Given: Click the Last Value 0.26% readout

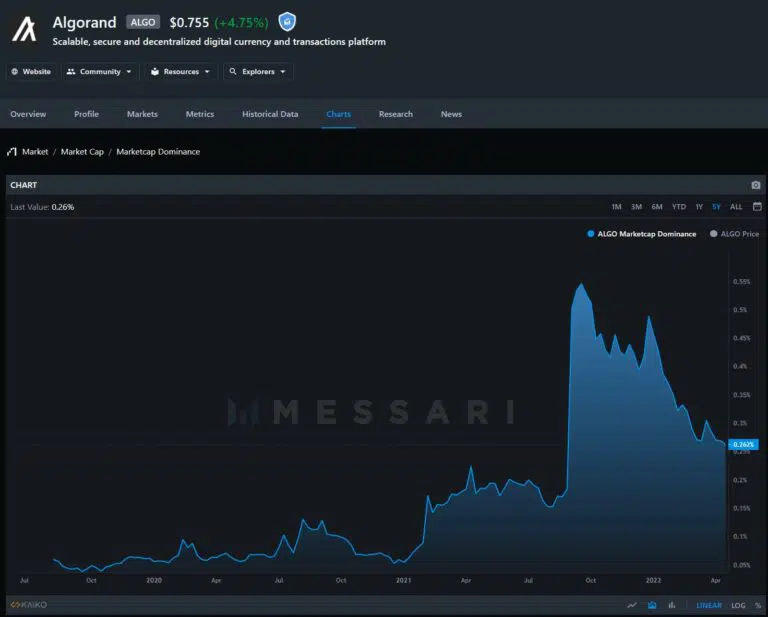Looking at the screenshot, I should 42,207.
